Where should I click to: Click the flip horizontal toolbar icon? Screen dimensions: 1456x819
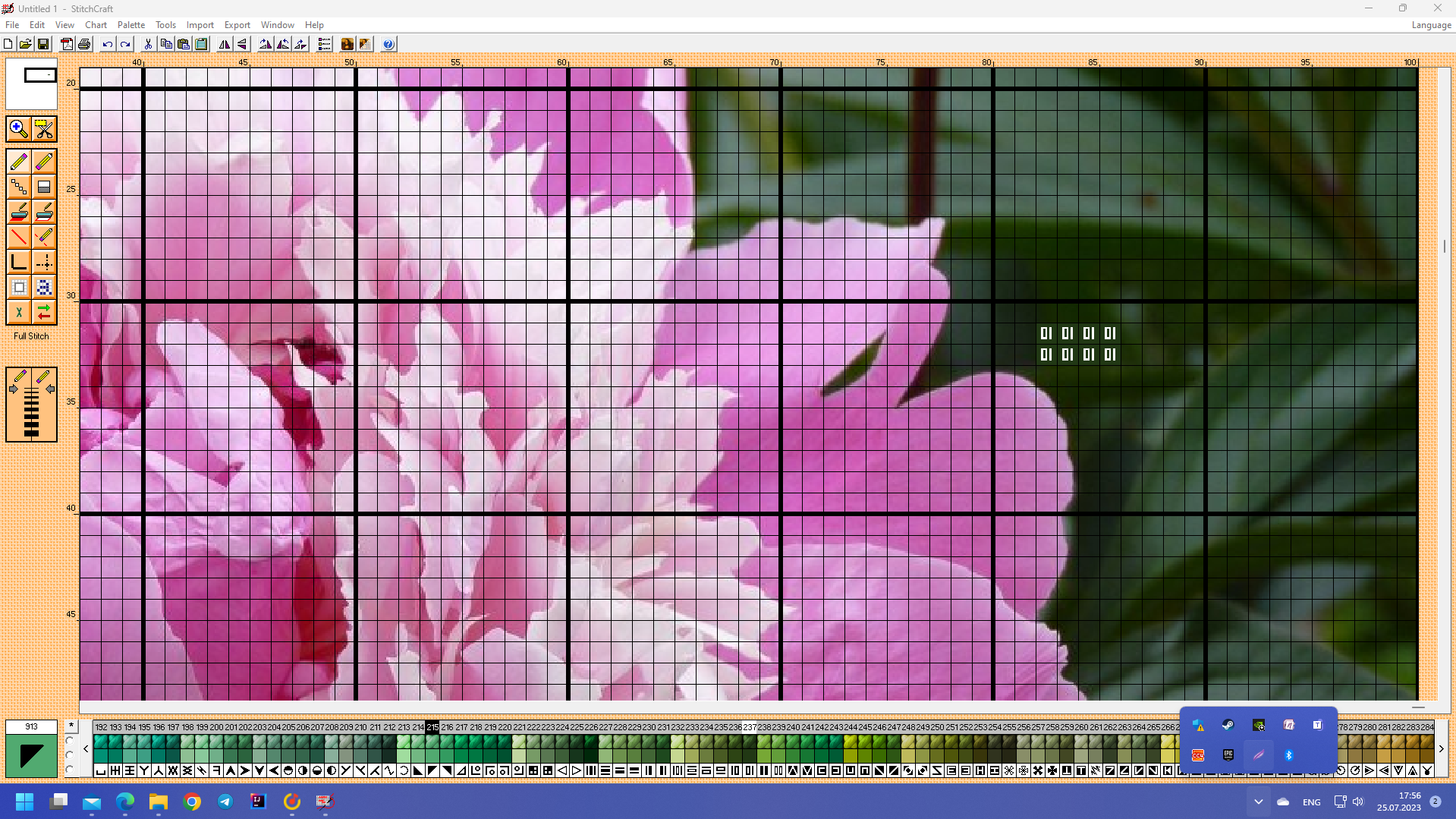[225, 44]
